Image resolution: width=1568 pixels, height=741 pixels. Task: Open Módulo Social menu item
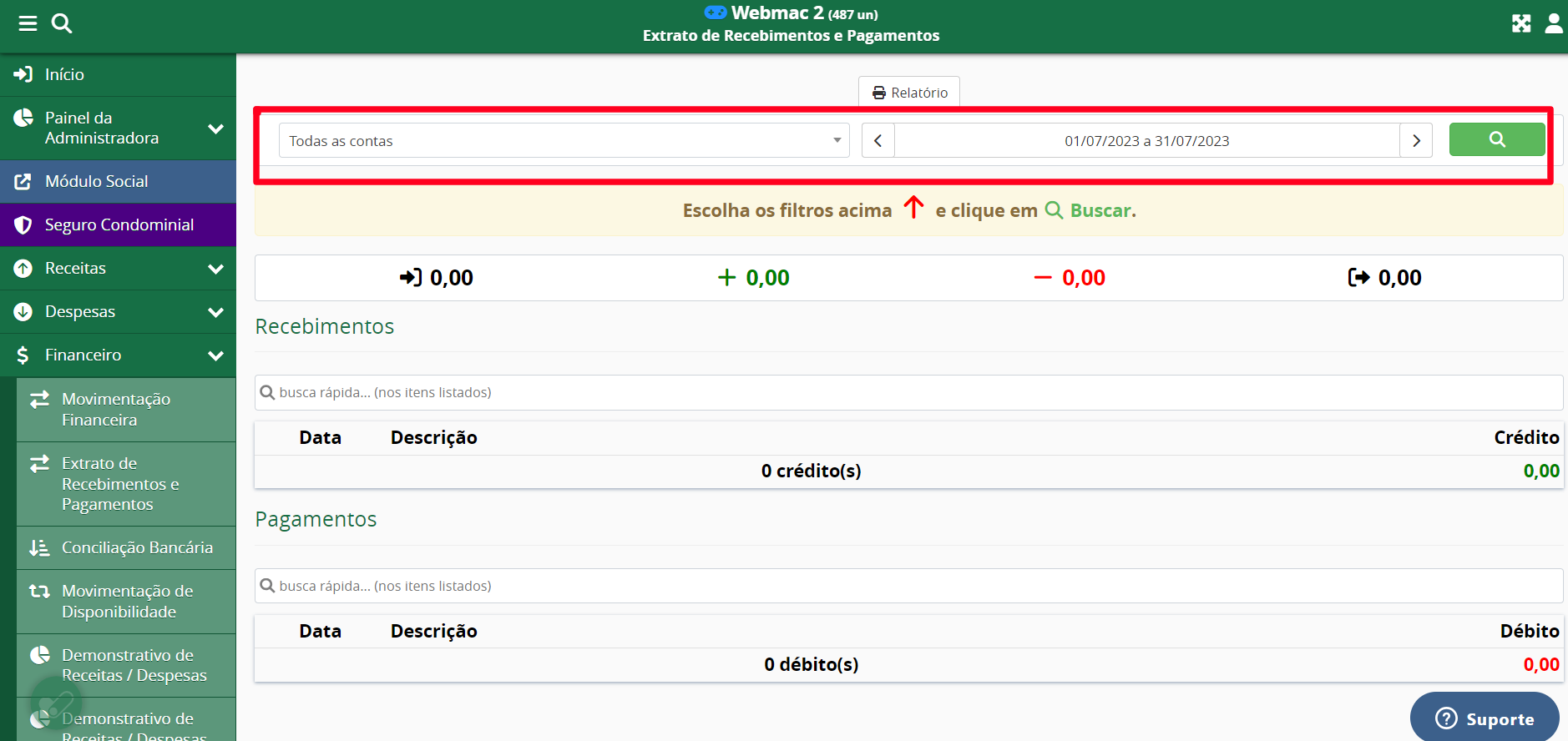pos(118,181)
